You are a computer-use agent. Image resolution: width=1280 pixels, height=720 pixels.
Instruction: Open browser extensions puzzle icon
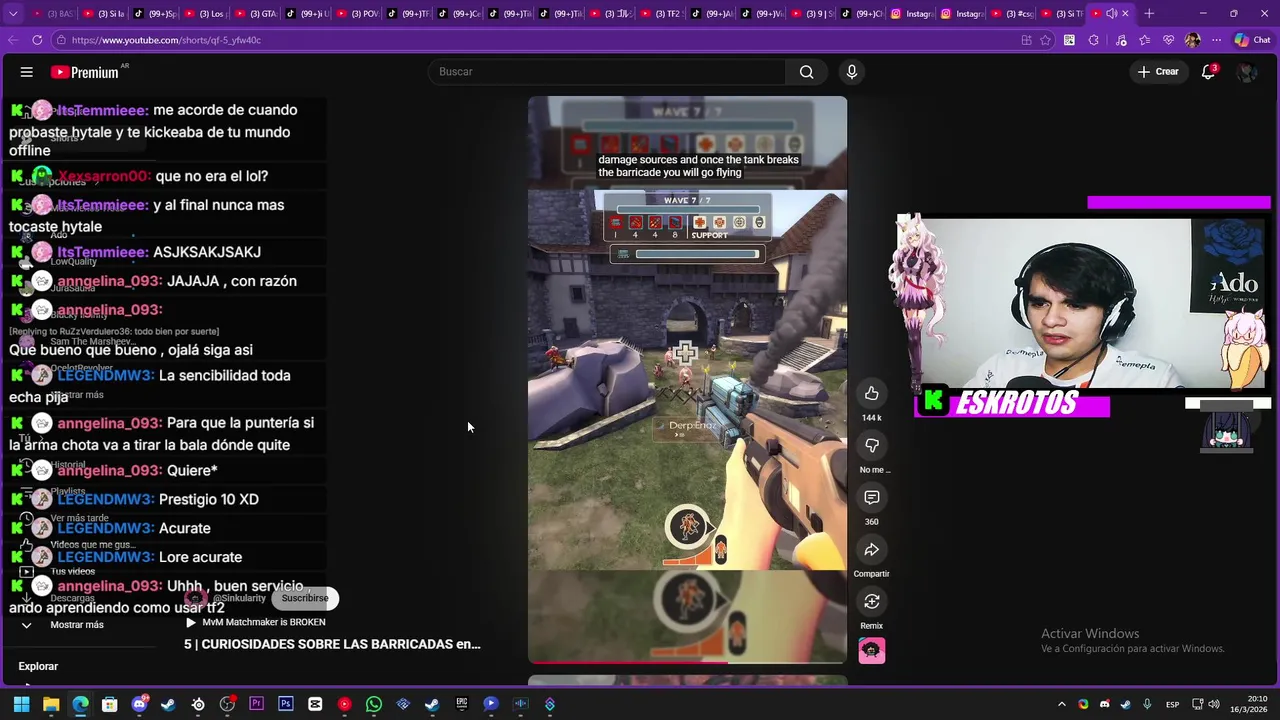click(1093, 40)
